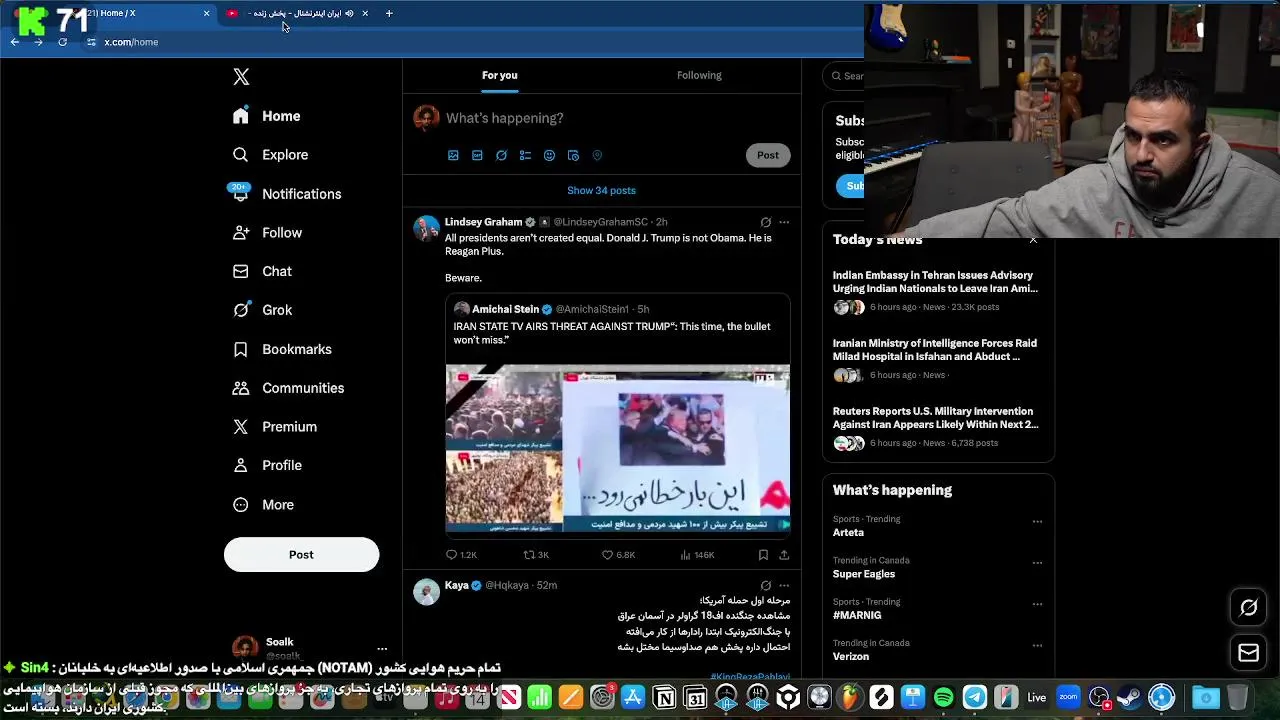Close the Home / X browser tab
The image size is (1280, 720).
click(x=207, y=13)
